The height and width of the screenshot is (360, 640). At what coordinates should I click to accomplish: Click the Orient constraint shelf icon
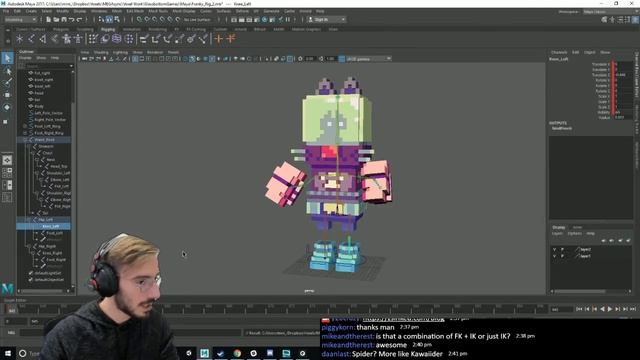pos(168,39)
